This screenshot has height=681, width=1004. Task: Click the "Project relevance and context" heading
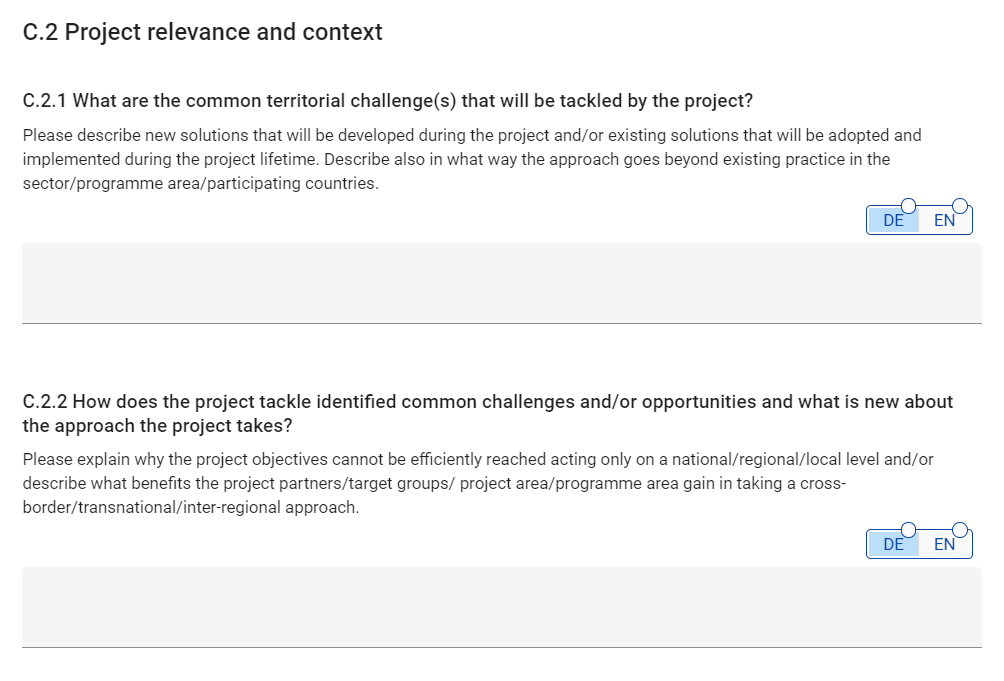[x=202, y=32]
